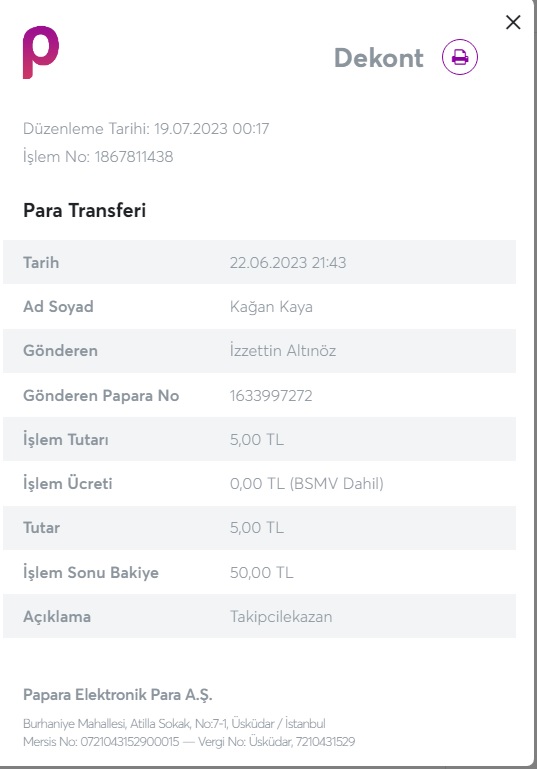Click sender name İzzettin Altınöz
The height and width of the screenshot is (769, 537).
point(283,351)
